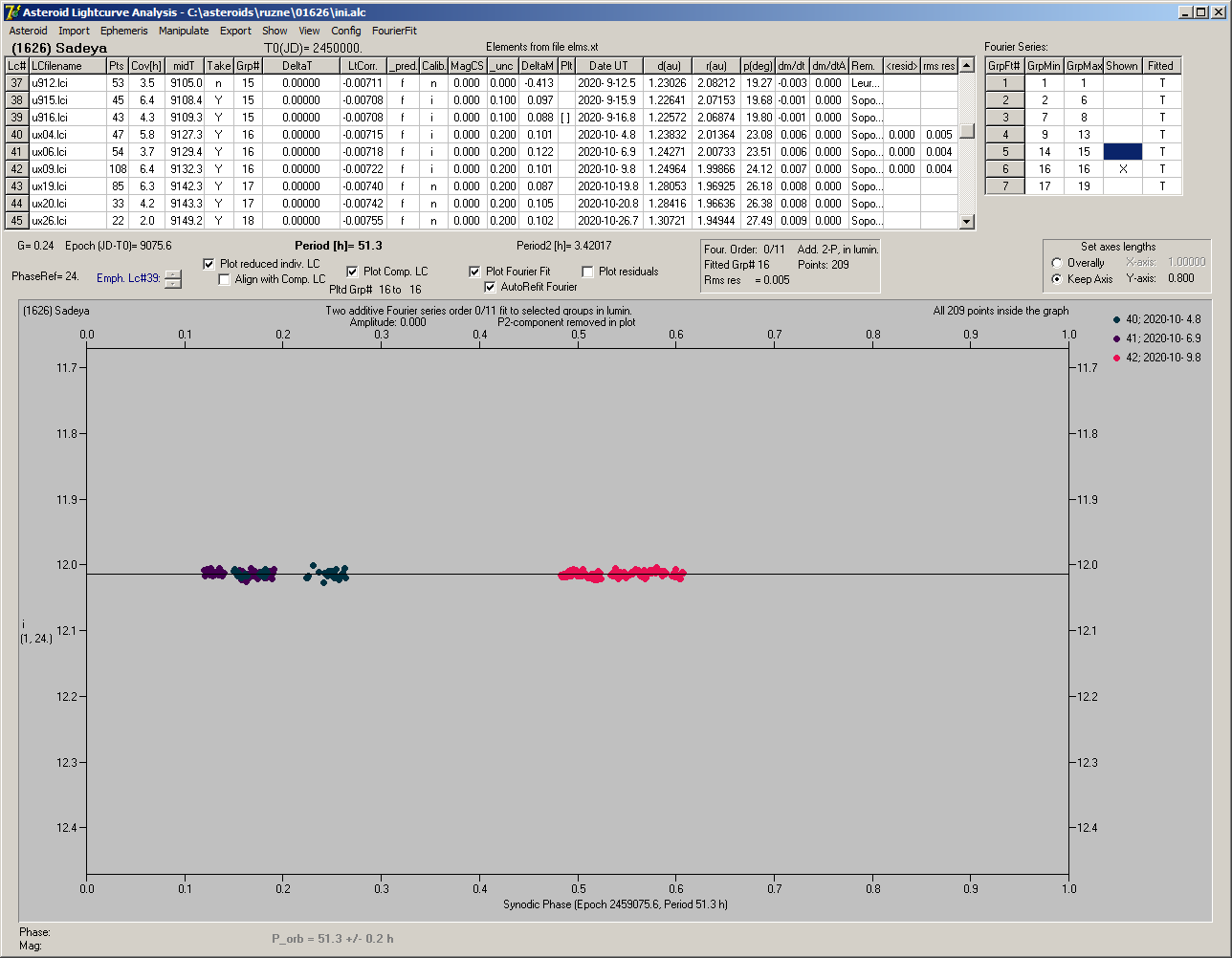Select lightcurve row button 43

coord(17,186)
